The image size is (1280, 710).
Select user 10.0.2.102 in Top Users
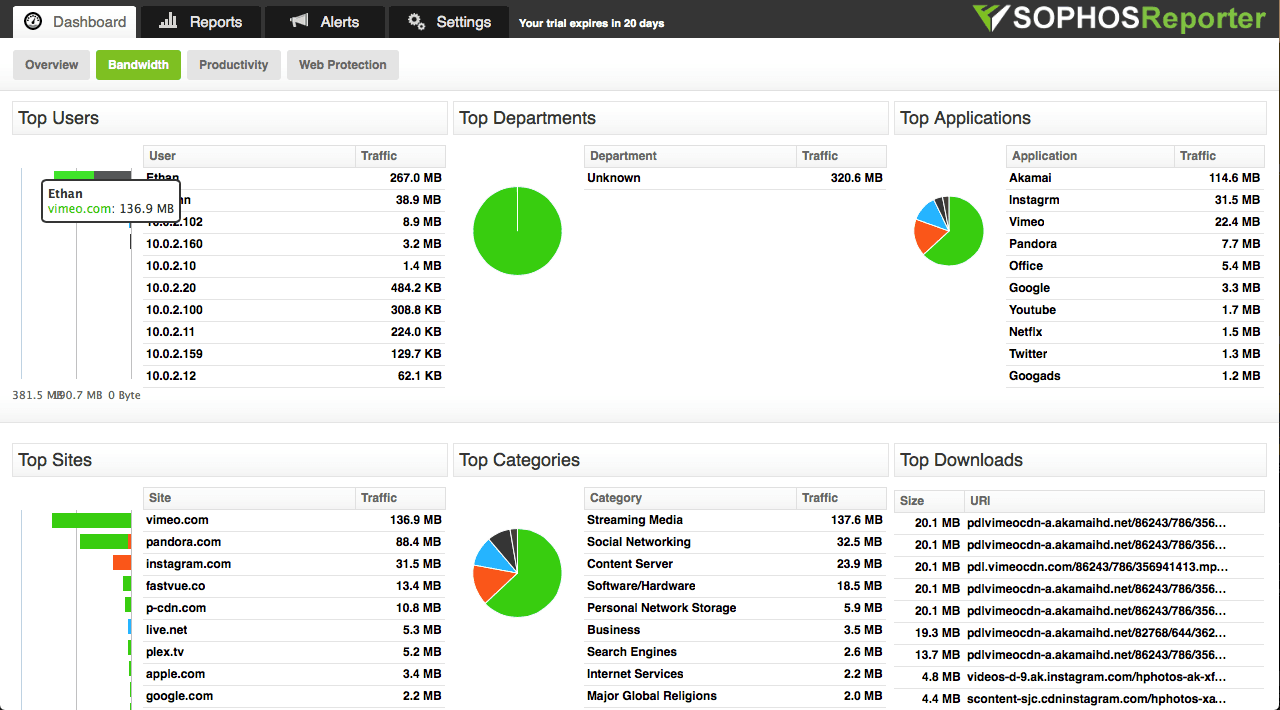(x=294, y=222)
